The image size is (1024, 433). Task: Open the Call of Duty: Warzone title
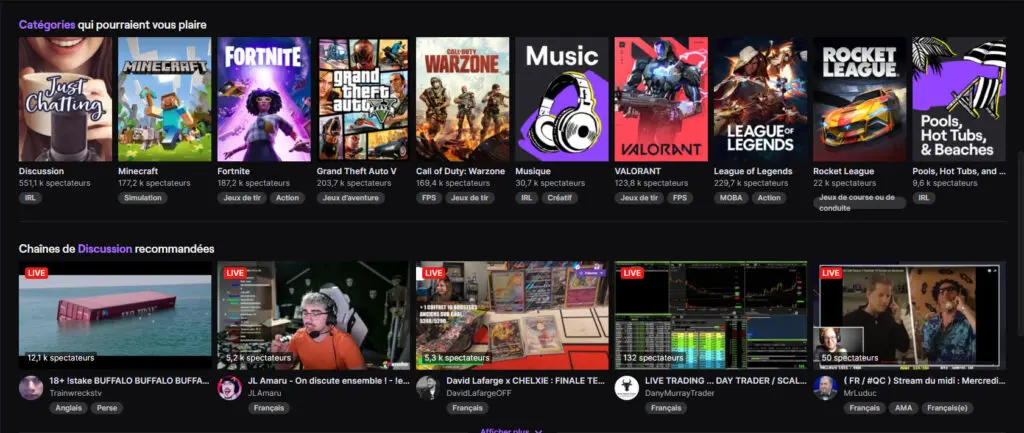coord(460,171)
